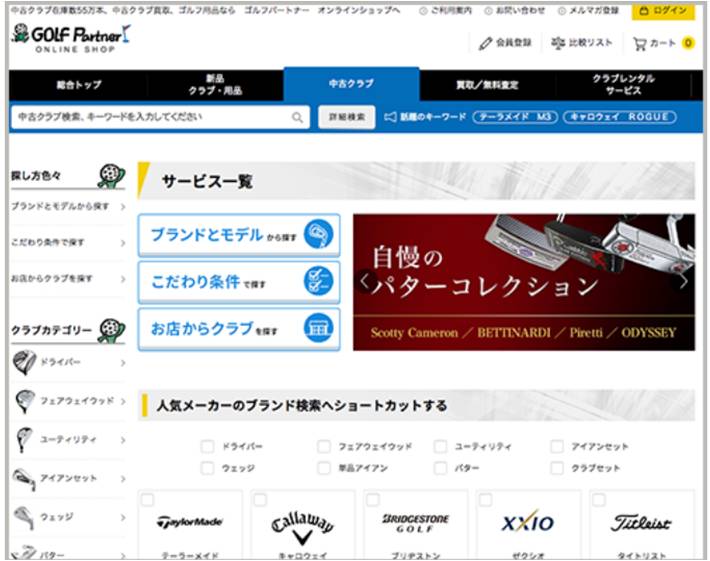
Task: Click the store icon on お店からクラブ button
Action: pyautogui.click(x=318, y=328)
